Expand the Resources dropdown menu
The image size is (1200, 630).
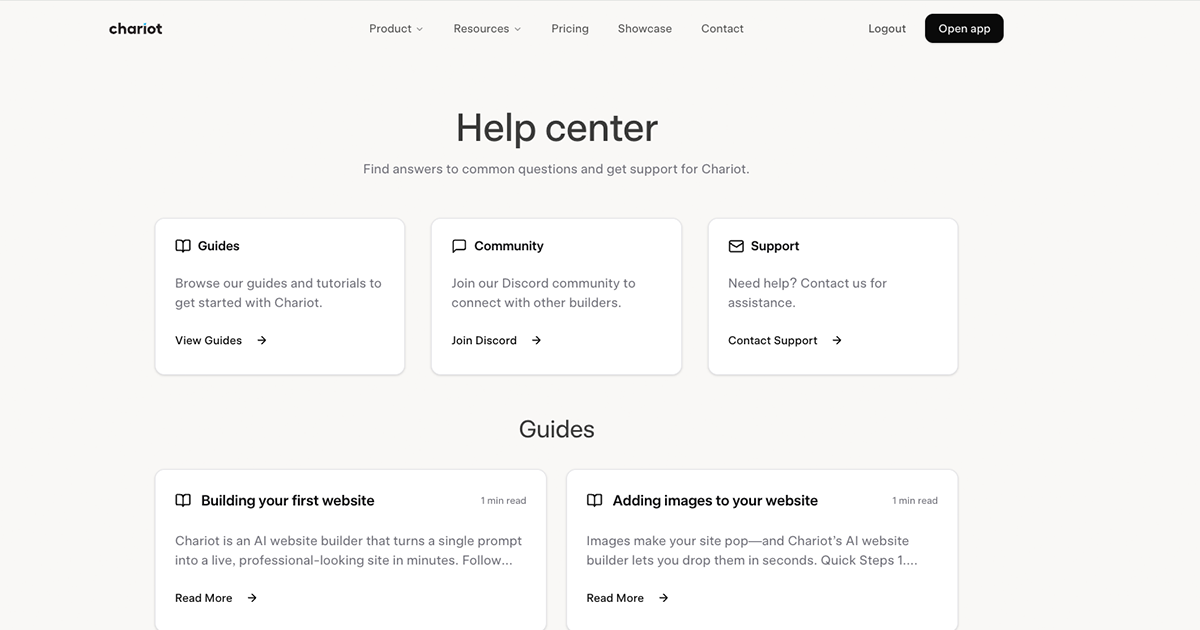point(487,28)
